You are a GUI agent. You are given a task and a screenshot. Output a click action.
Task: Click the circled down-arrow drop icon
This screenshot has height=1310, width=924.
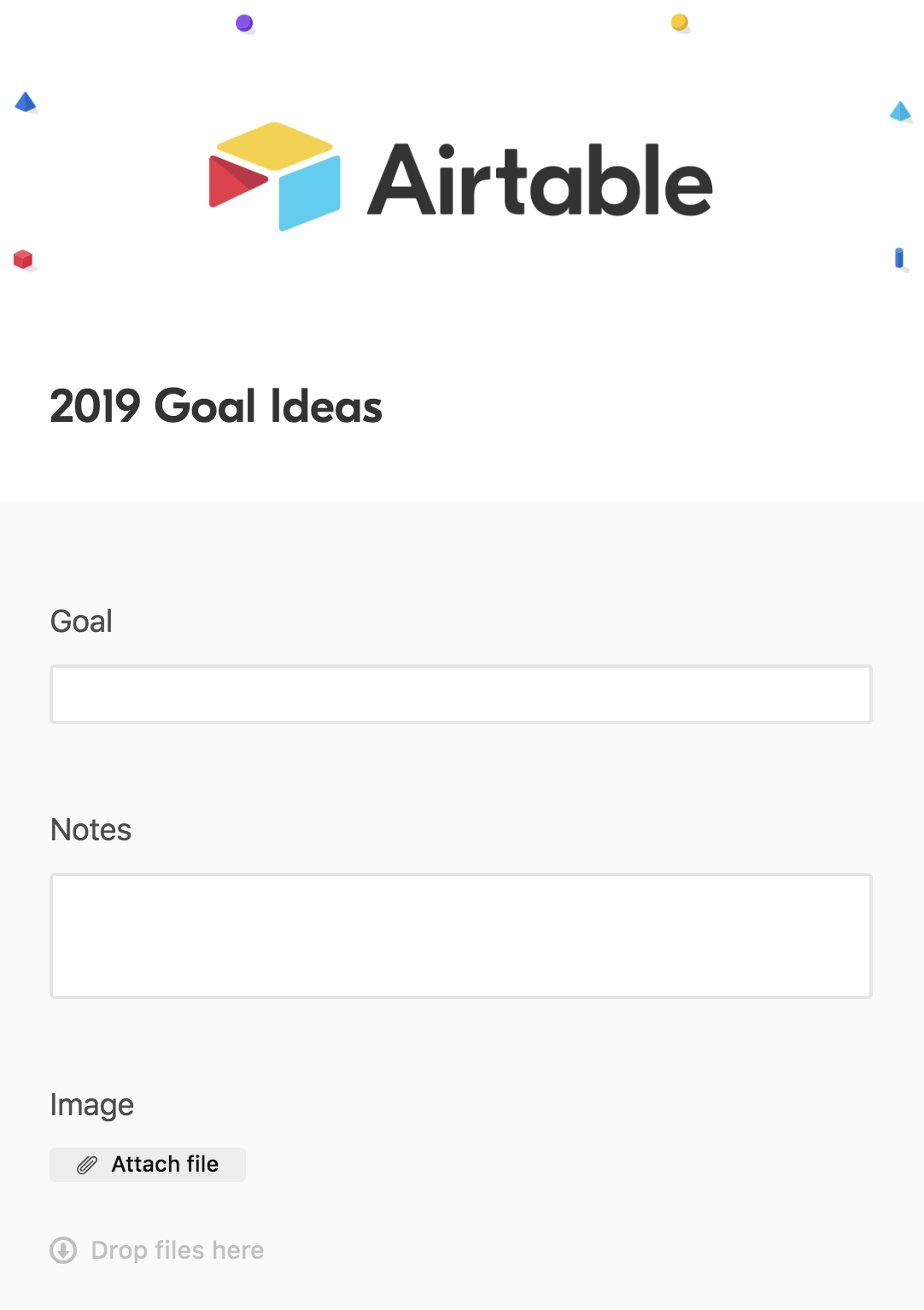point(63,1250)
